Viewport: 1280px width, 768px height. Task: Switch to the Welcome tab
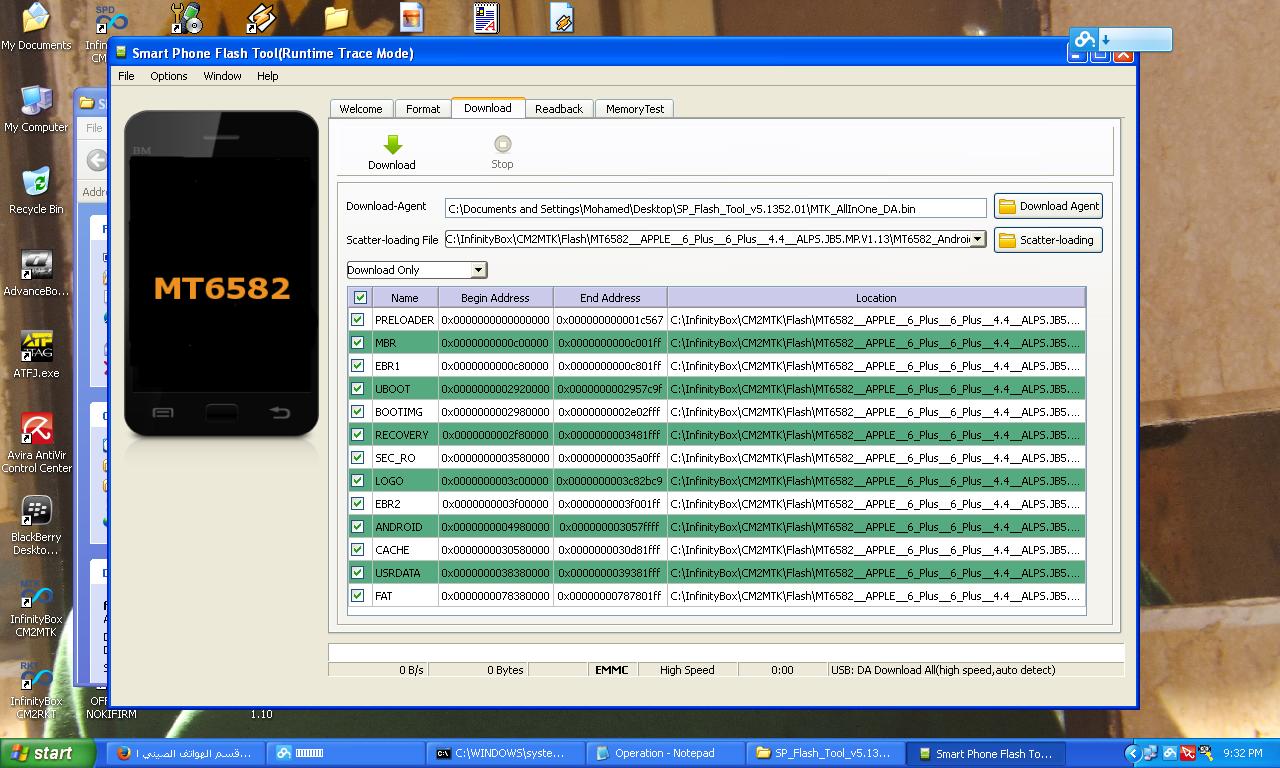coord(360,109)
